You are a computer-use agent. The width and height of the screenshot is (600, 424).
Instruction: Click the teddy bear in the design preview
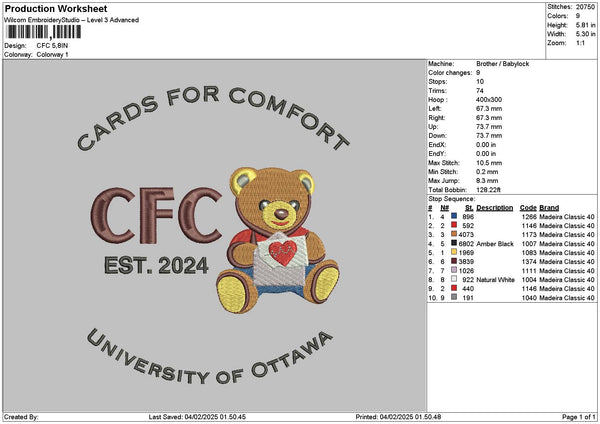[278, 239]
